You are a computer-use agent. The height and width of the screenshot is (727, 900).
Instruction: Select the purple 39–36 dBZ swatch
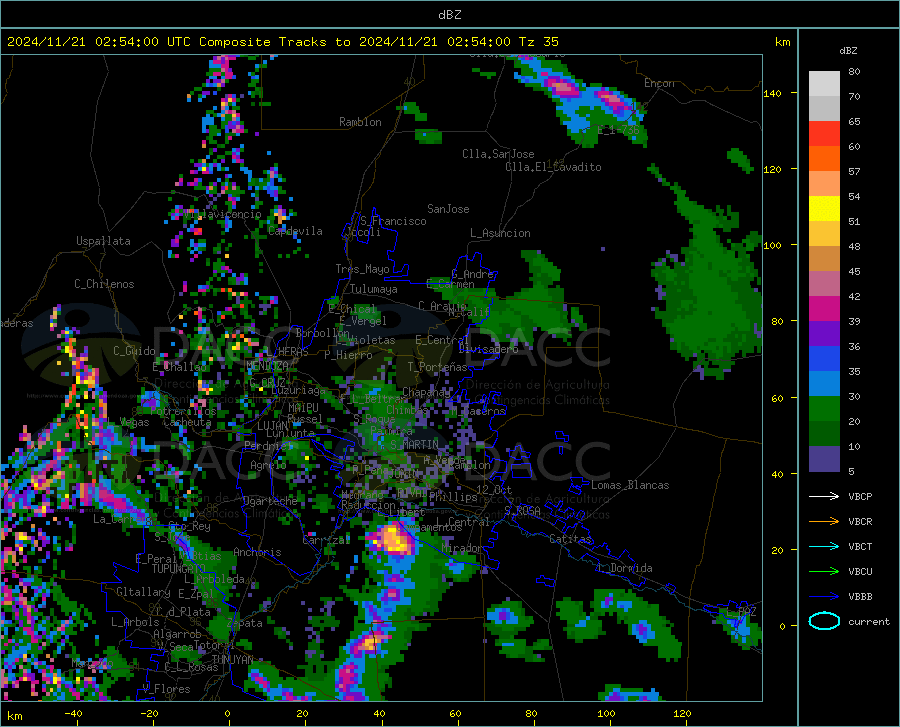click(824, 334)
